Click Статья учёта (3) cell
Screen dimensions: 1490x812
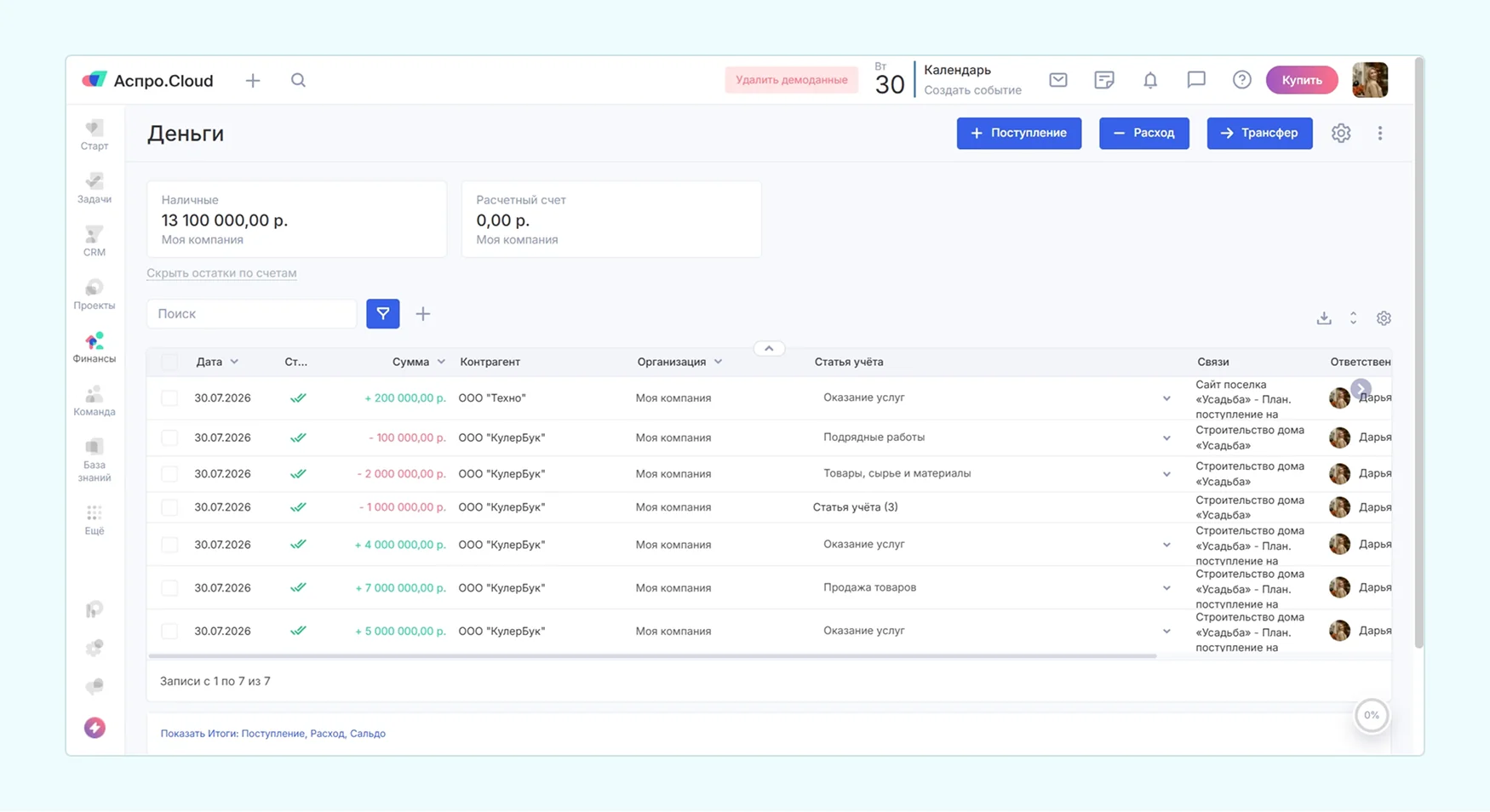point(855,507)
